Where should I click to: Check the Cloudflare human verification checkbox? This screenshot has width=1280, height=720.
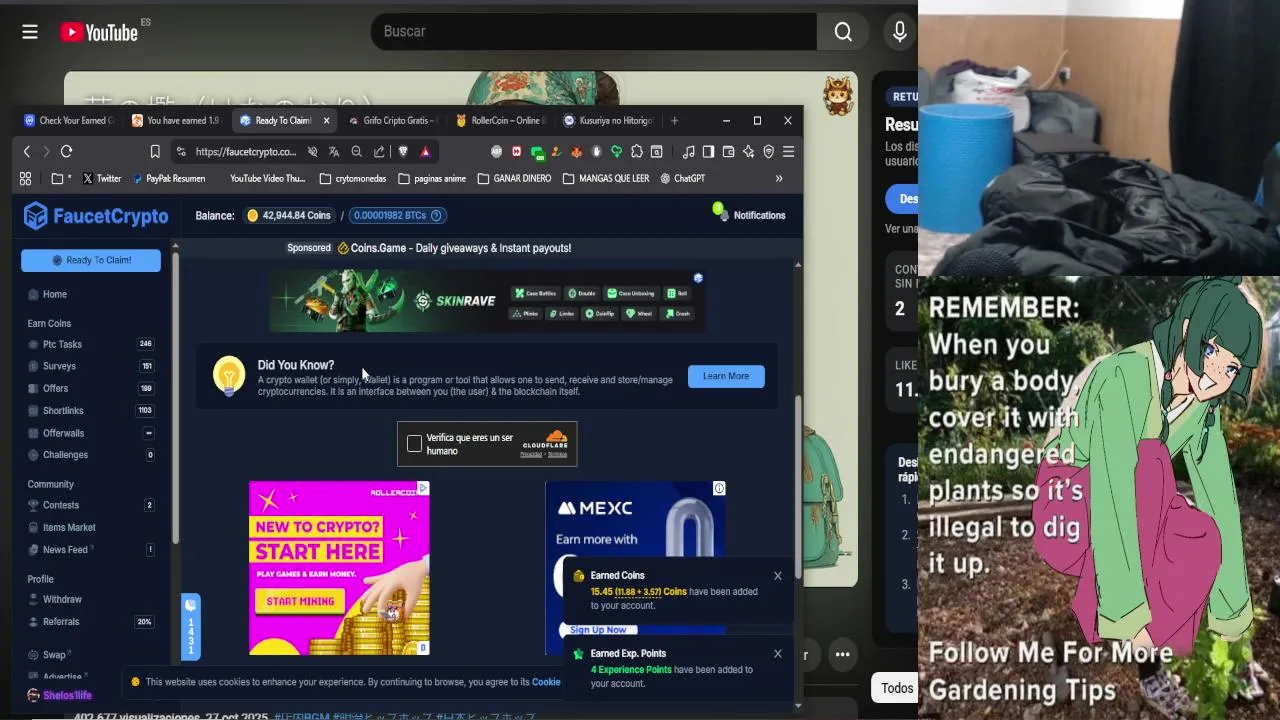[x=414, y=444]
